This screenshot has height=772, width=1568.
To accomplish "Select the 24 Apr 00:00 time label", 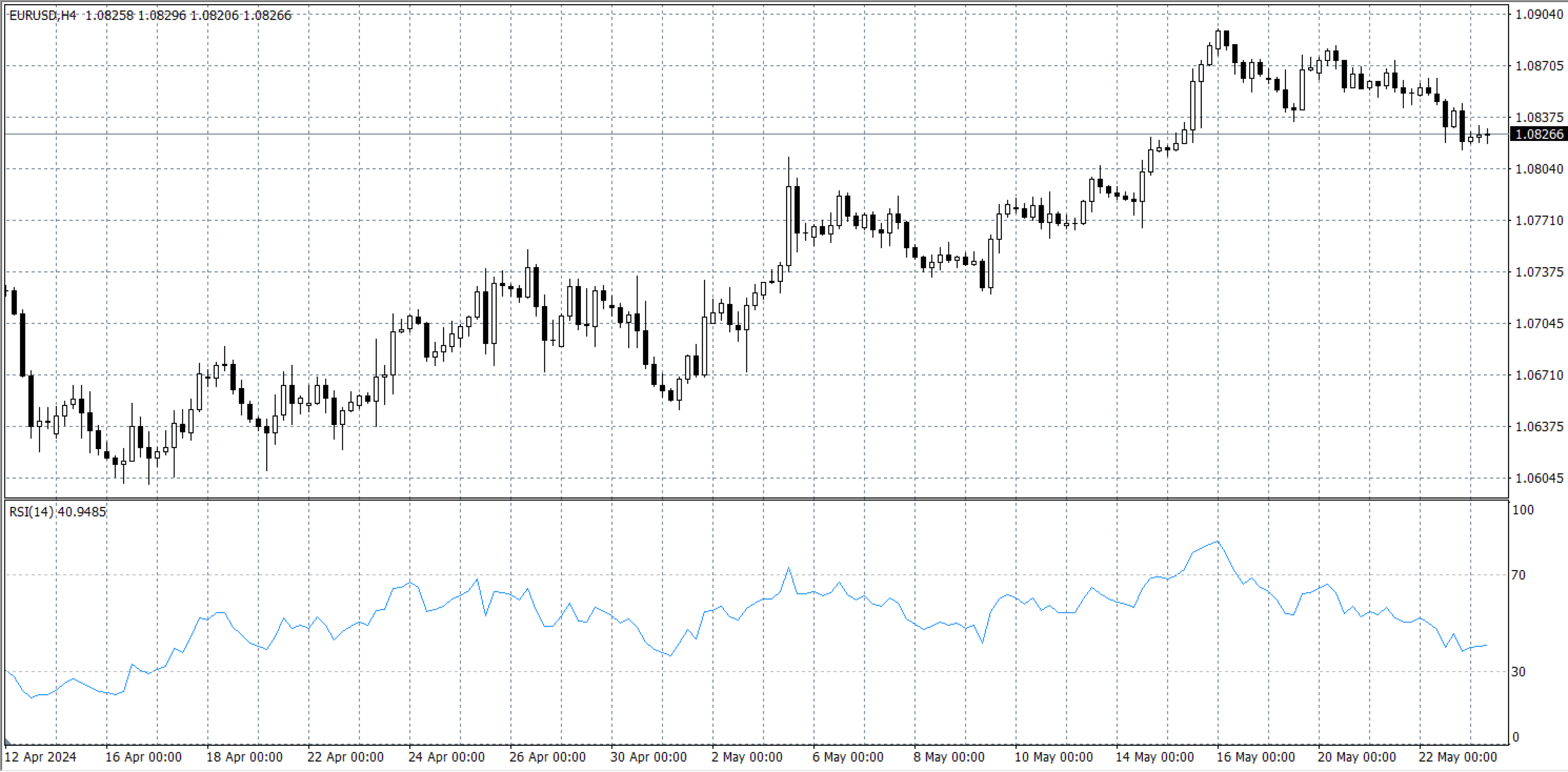I will [x=446, y=757].
